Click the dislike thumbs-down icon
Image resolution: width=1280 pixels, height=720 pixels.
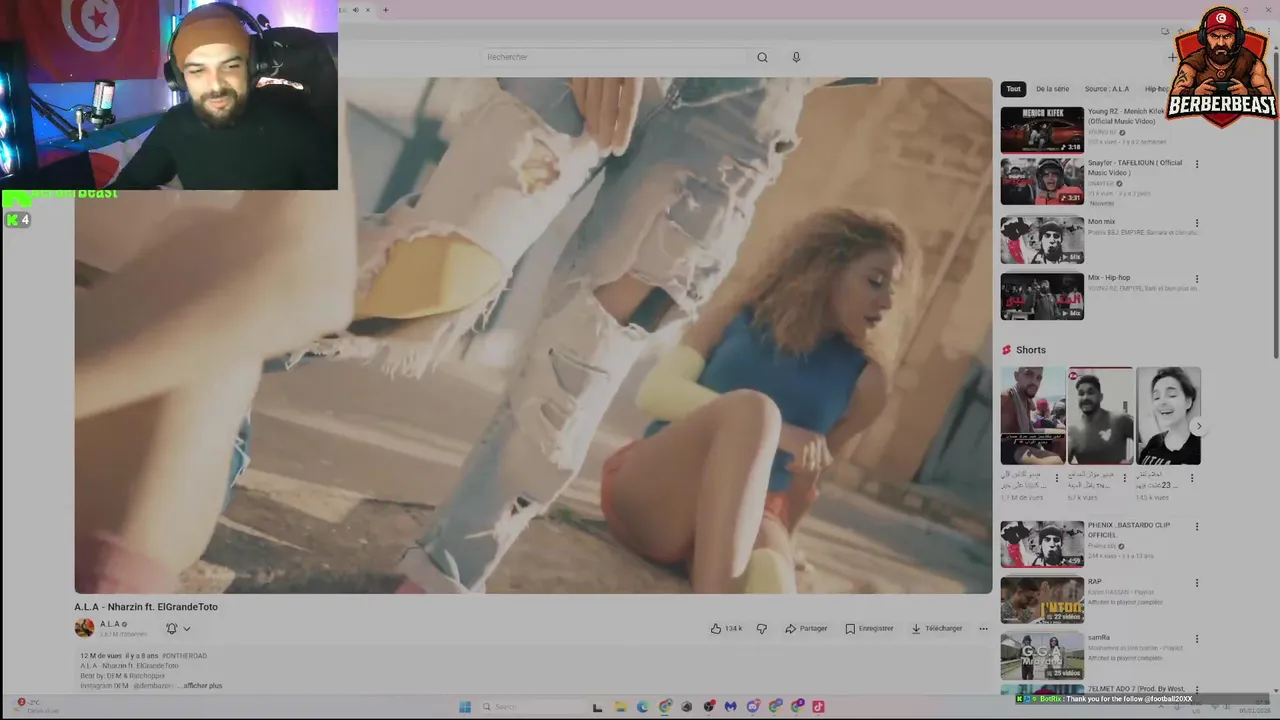click(x=762, y=628)
